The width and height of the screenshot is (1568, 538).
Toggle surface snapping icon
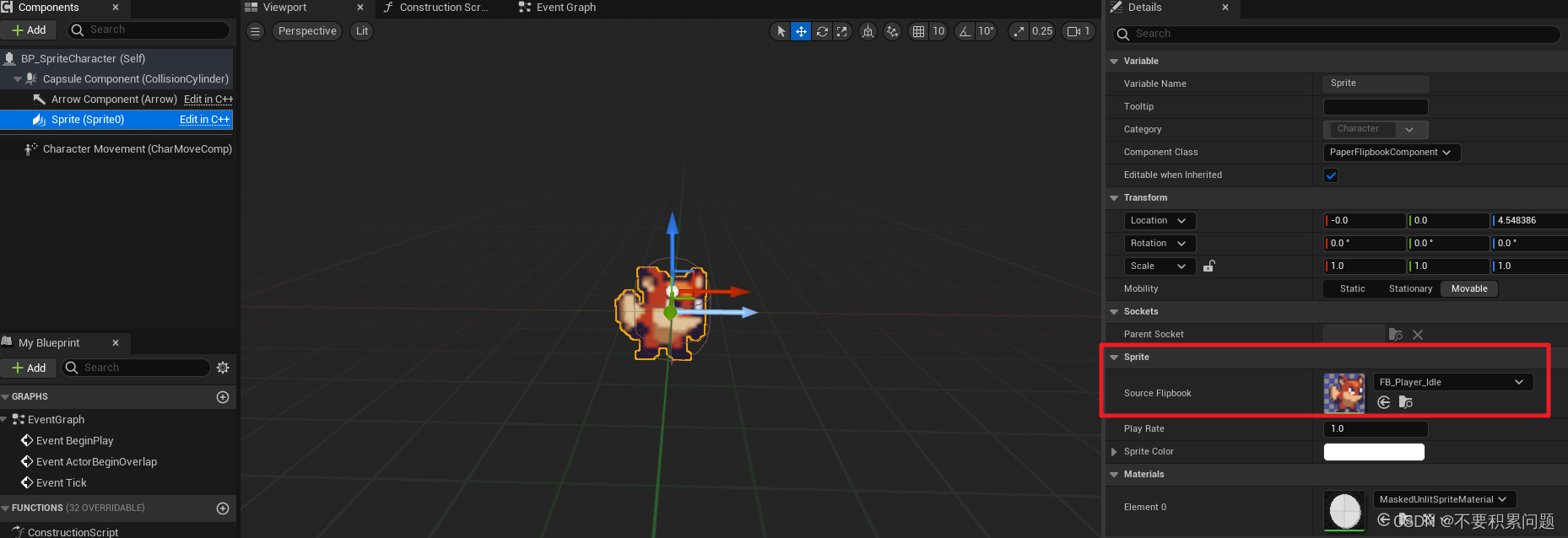(x=892, y=31)
